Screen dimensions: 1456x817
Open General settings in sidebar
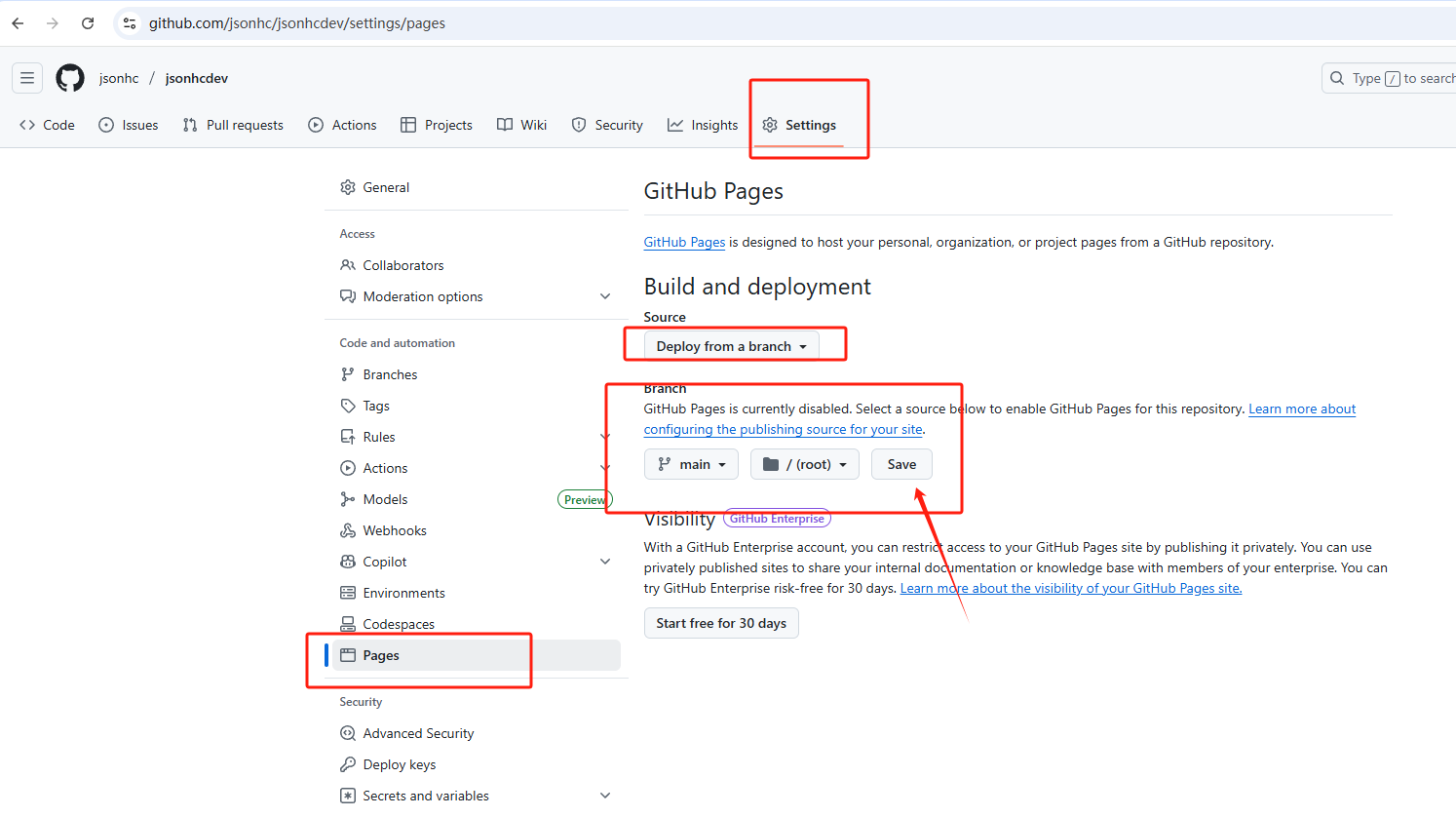click(x=477, y=187)
